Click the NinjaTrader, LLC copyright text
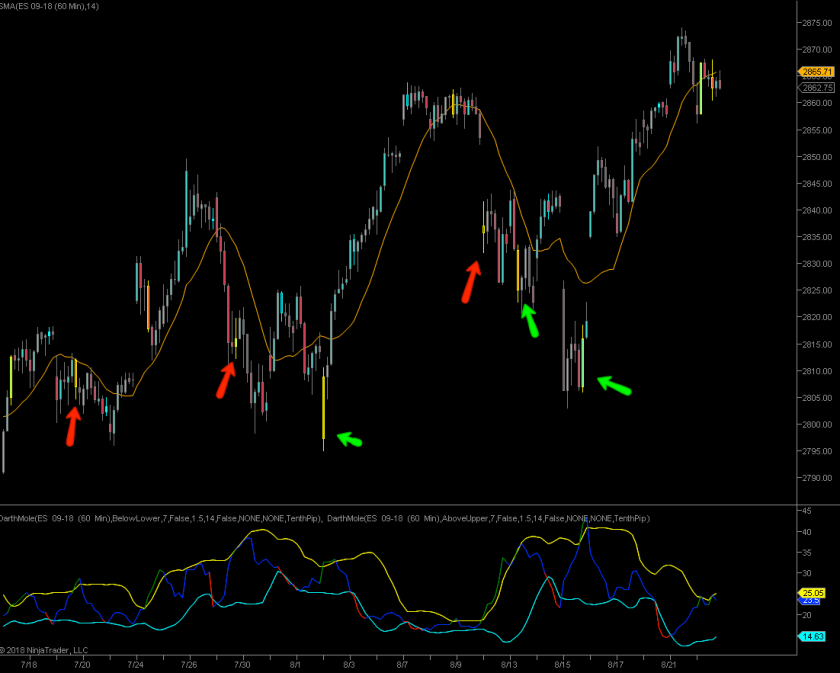This screenshot has width=840, height=673. pos(45,650)
